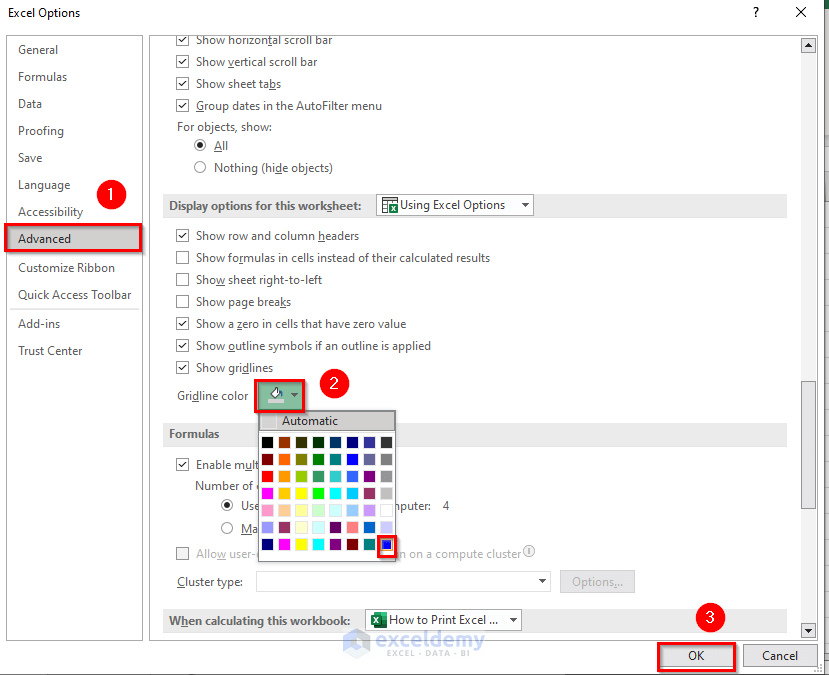829x675 pixels.
Task: Select the Nothing (hide objects) radio button
Action: click(x=201, y=166)
